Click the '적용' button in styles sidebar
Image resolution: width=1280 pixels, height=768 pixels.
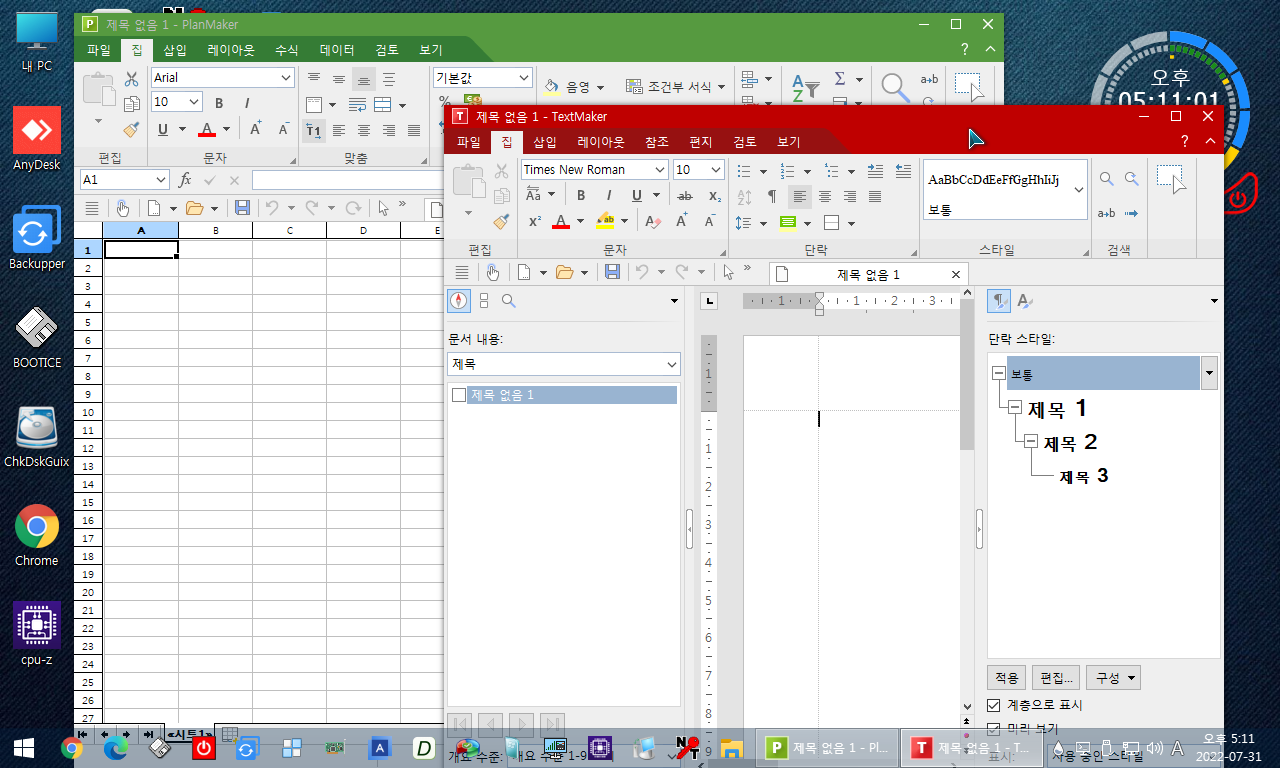(x=1007, y=678)
